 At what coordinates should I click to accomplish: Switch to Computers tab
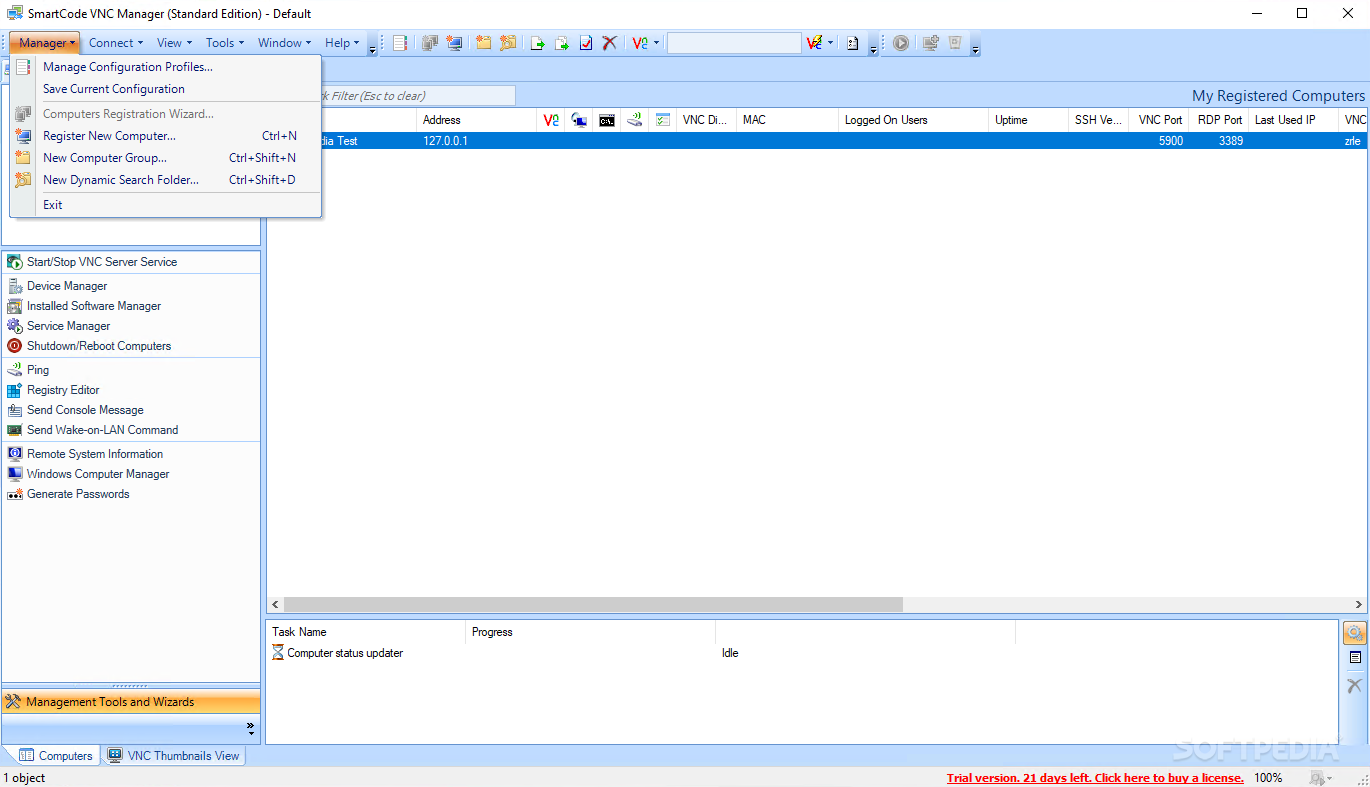click(x=55, y=756)
